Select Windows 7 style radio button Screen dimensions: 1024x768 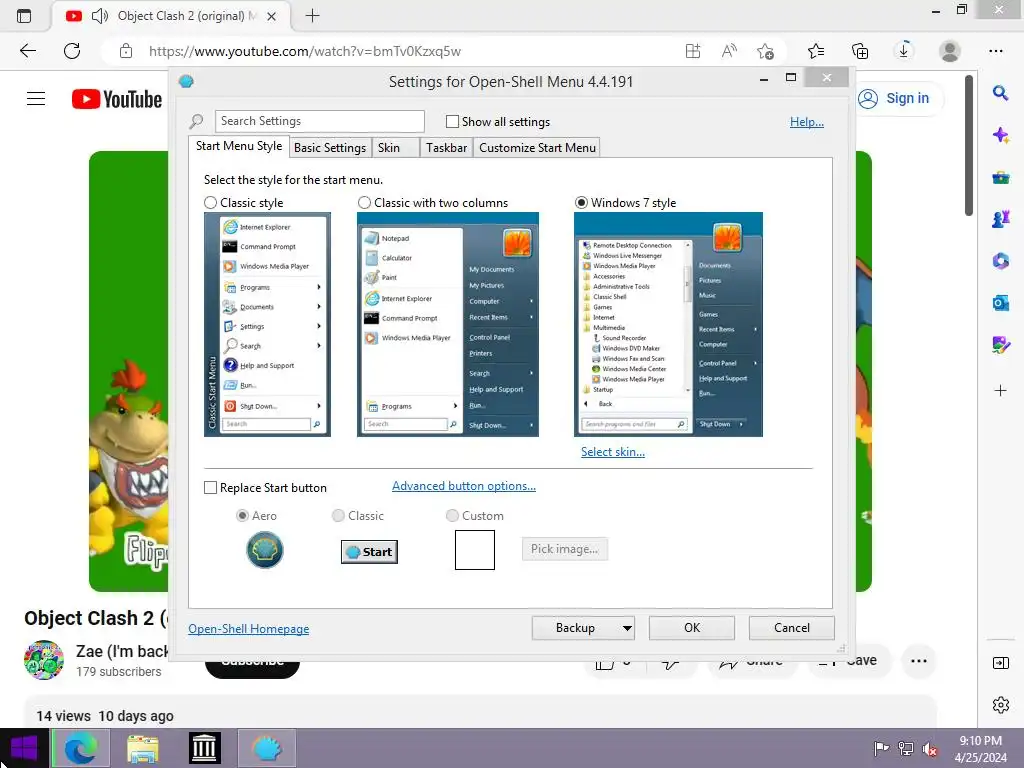tap(581, 202)
